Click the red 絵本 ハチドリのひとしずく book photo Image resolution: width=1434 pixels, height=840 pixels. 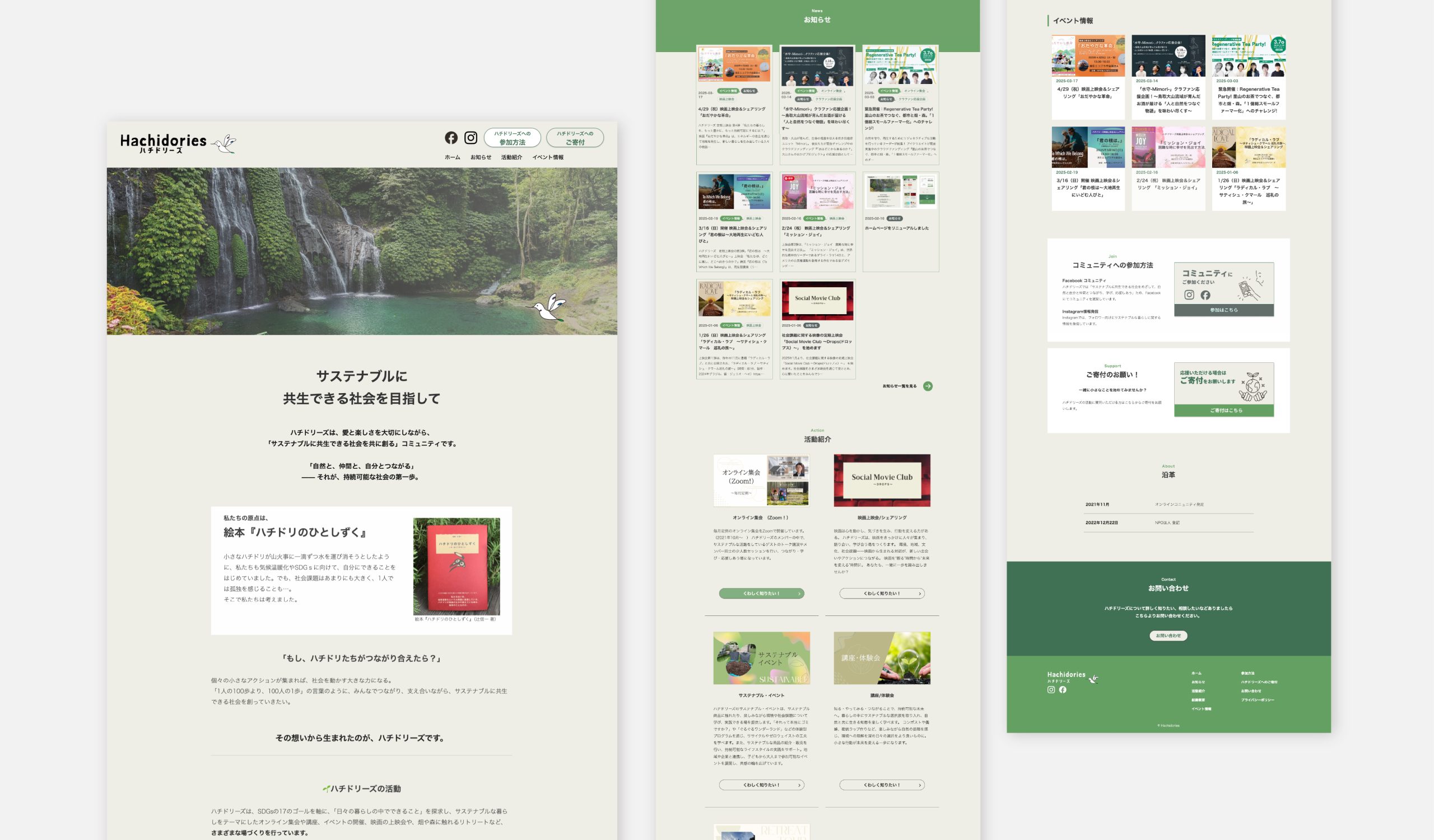pos(457,567)
